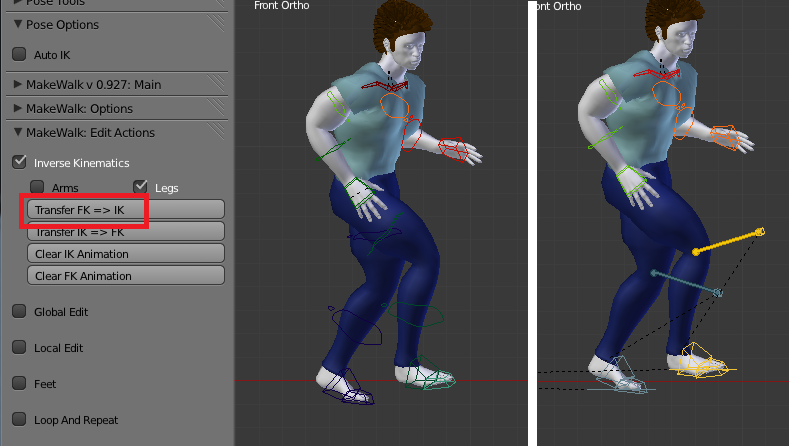Uncheck the Inverse Kinematics option
789x446 pixels.
[x=19, y=162]
